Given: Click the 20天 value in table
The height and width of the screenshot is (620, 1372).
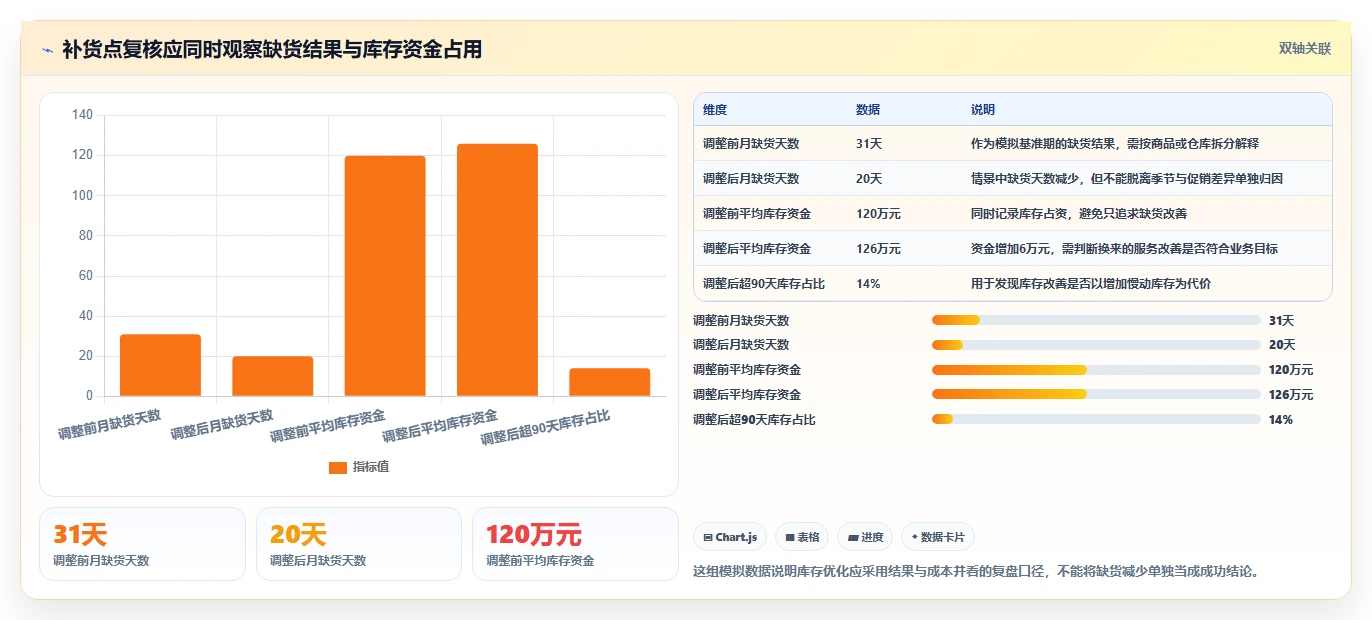Looking at the screenshot, I should (869, 179).
